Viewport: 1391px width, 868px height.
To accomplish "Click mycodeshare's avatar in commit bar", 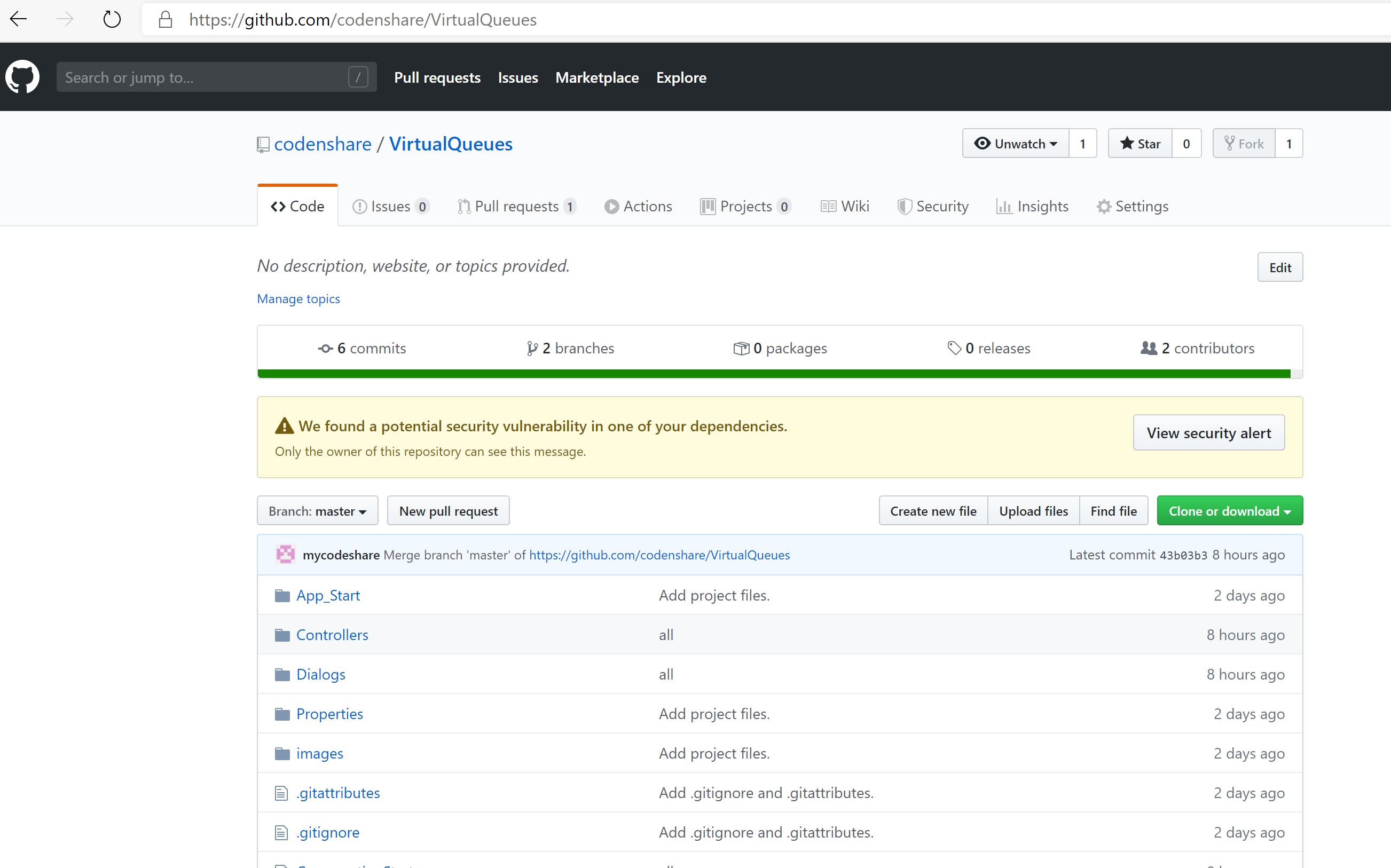I will (285, 555).
